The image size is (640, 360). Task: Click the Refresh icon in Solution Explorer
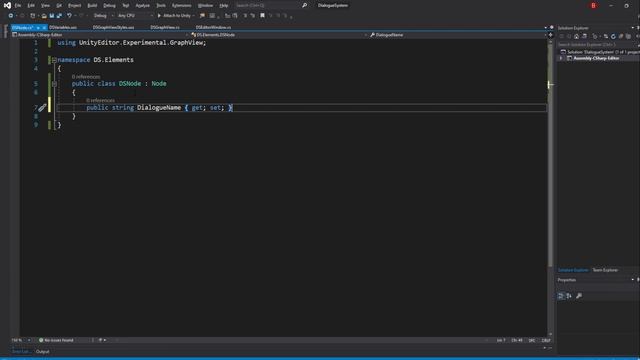click(x=613, y=36)
